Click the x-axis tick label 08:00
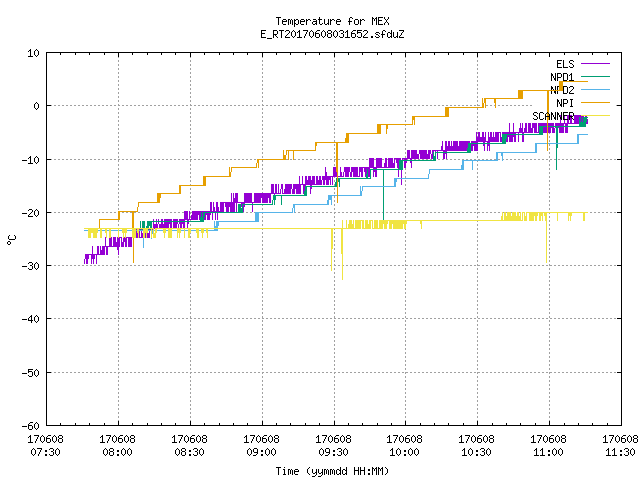This screenshot has height=480, width=640. (117, 452)
